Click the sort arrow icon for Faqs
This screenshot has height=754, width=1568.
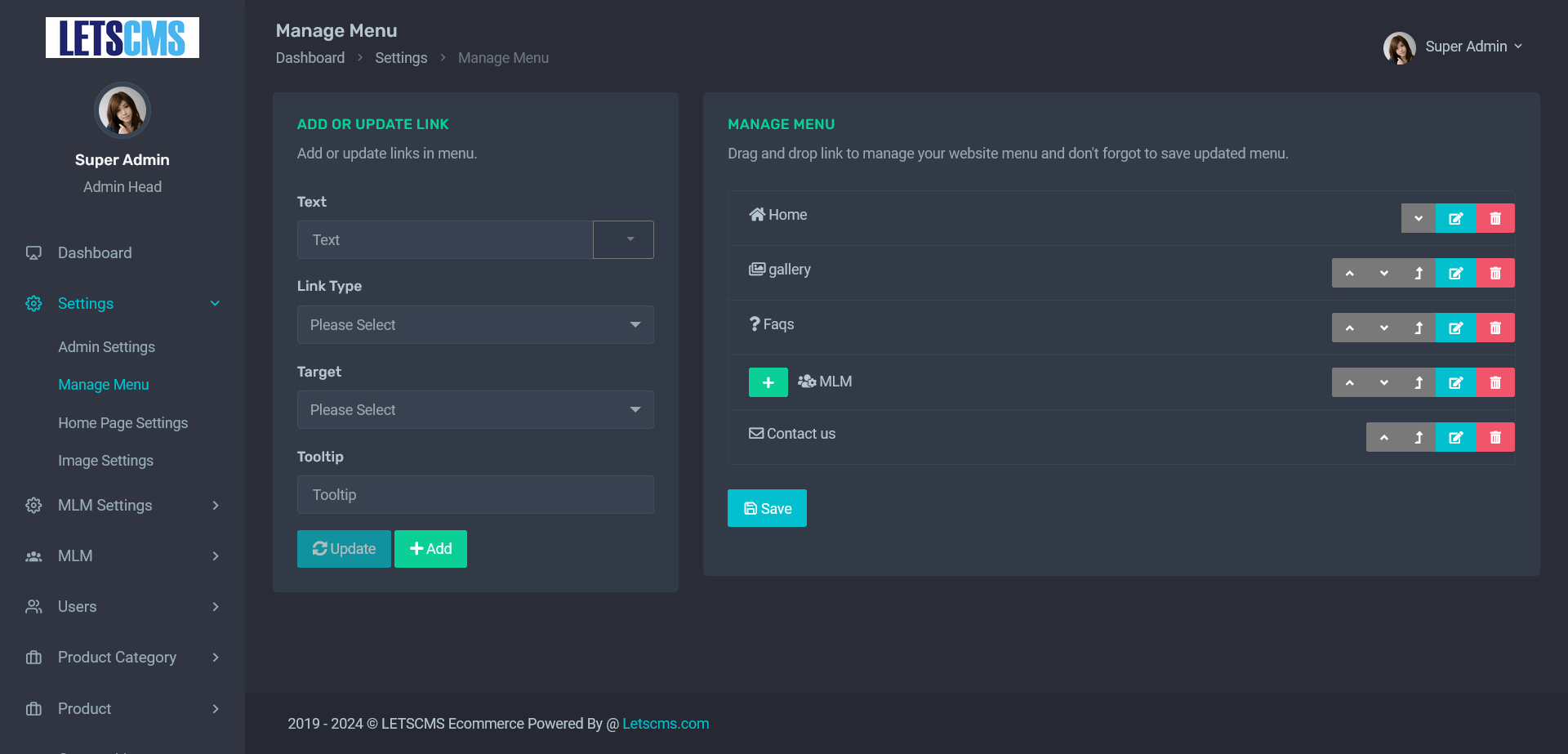(1419, 328)
